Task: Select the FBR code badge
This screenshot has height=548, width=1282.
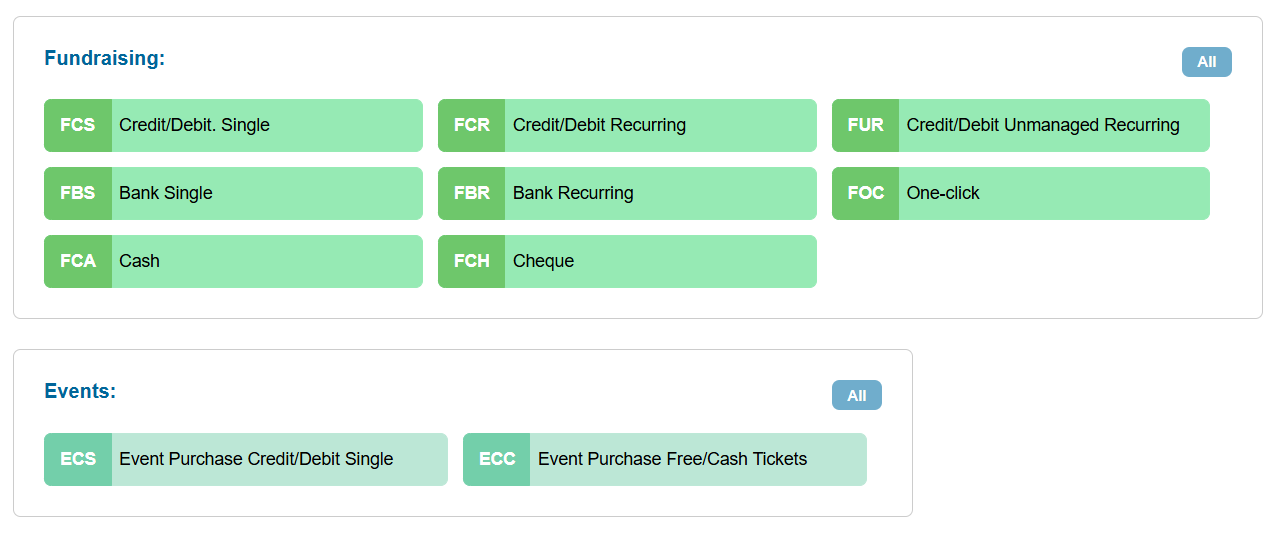Action: (x=471, y=193)
